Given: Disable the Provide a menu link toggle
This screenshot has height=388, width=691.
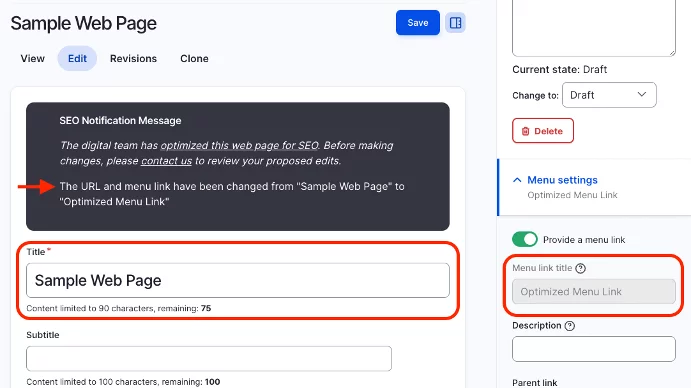Looking at the screenshot, I should [524, 239].
